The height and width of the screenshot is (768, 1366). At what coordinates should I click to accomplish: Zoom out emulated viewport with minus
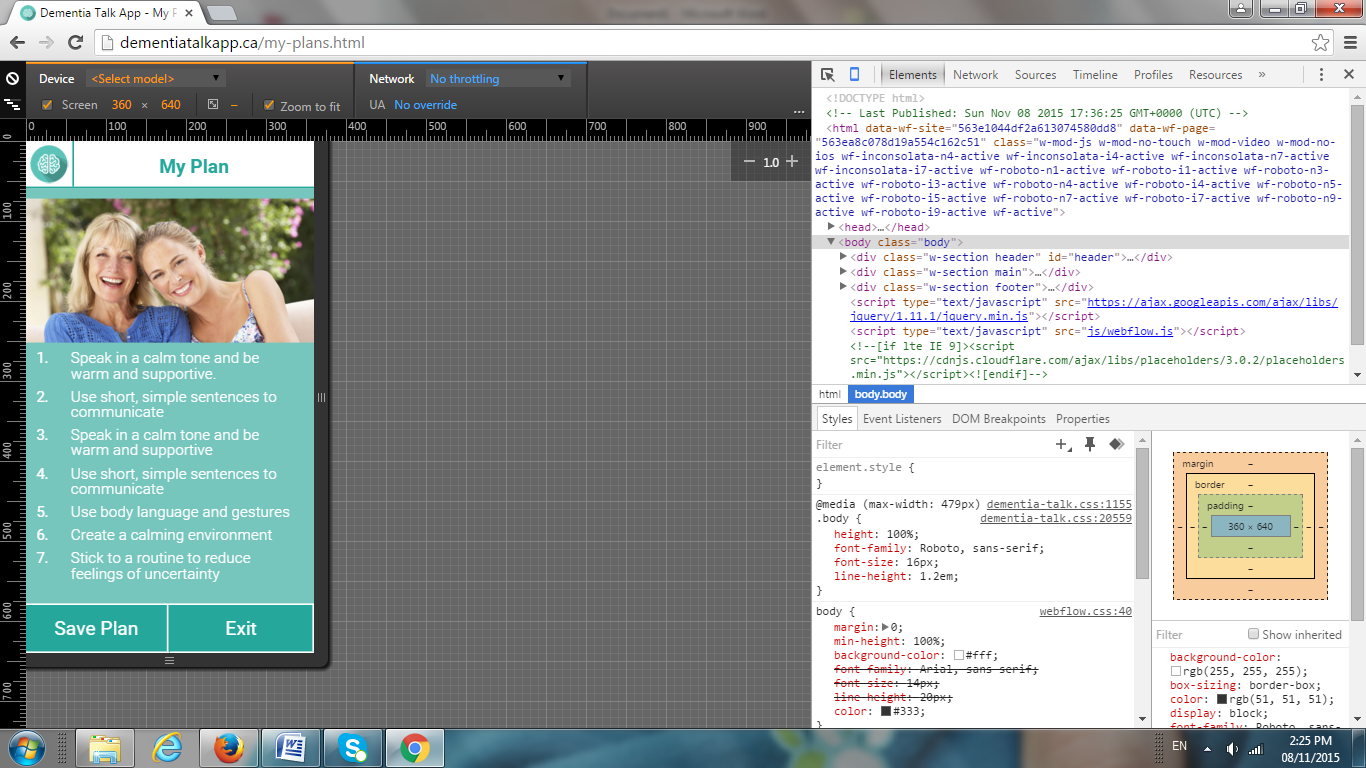[x=749, y=161]
